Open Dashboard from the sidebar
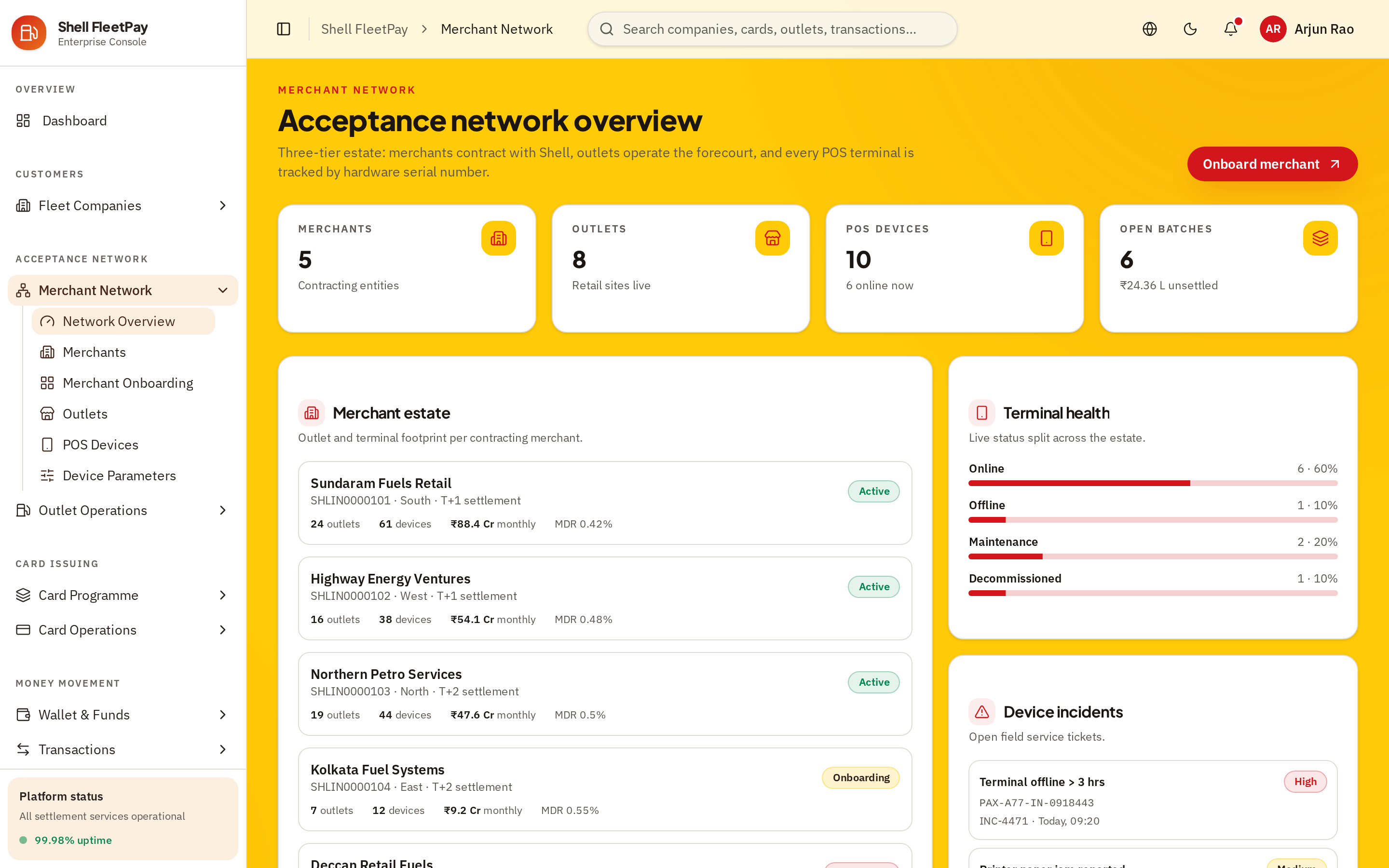Image resolution: width=1389 pixels, height=868 pixels. [x=123, y=121]
